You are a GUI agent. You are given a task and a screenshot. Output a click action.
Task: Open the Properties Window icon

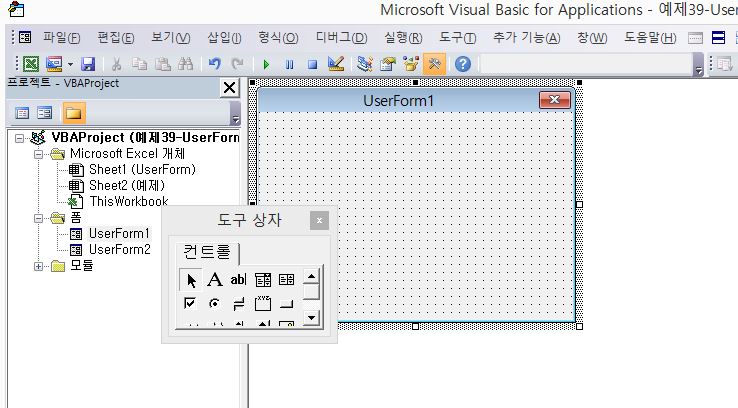388,64
